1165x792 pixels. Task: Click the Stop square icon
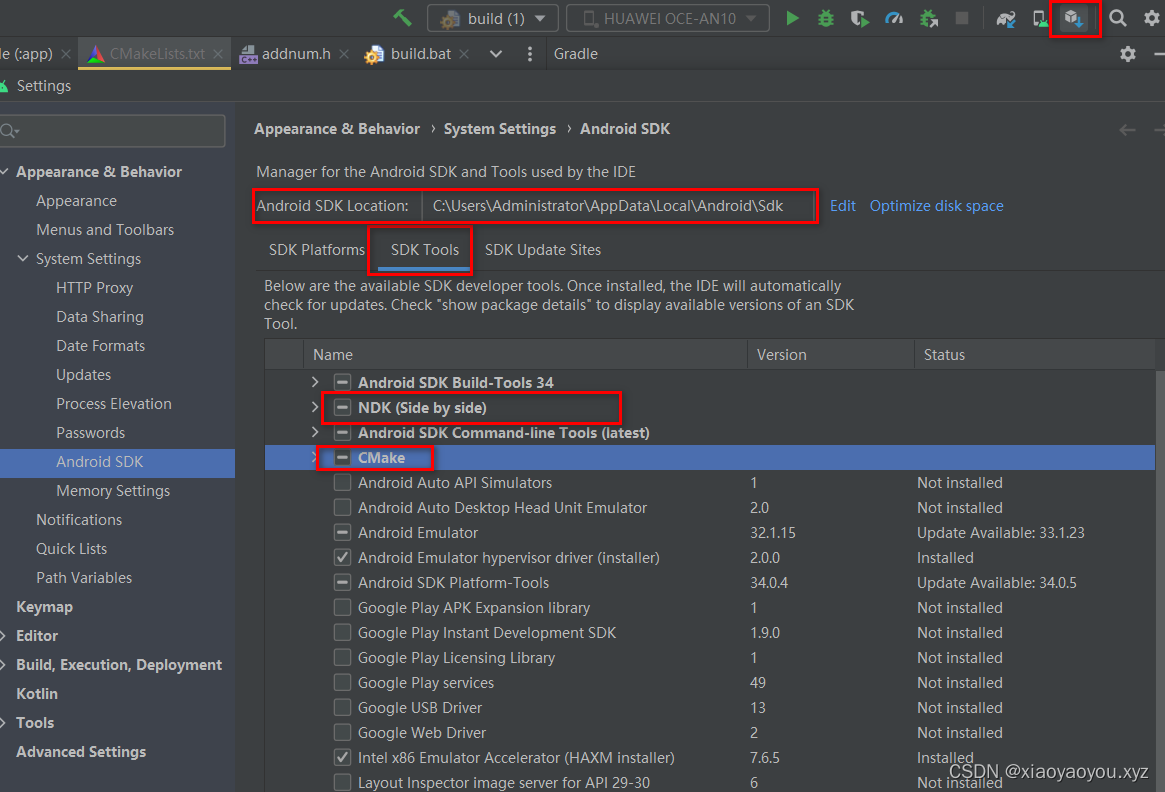[x=961, y=18]
